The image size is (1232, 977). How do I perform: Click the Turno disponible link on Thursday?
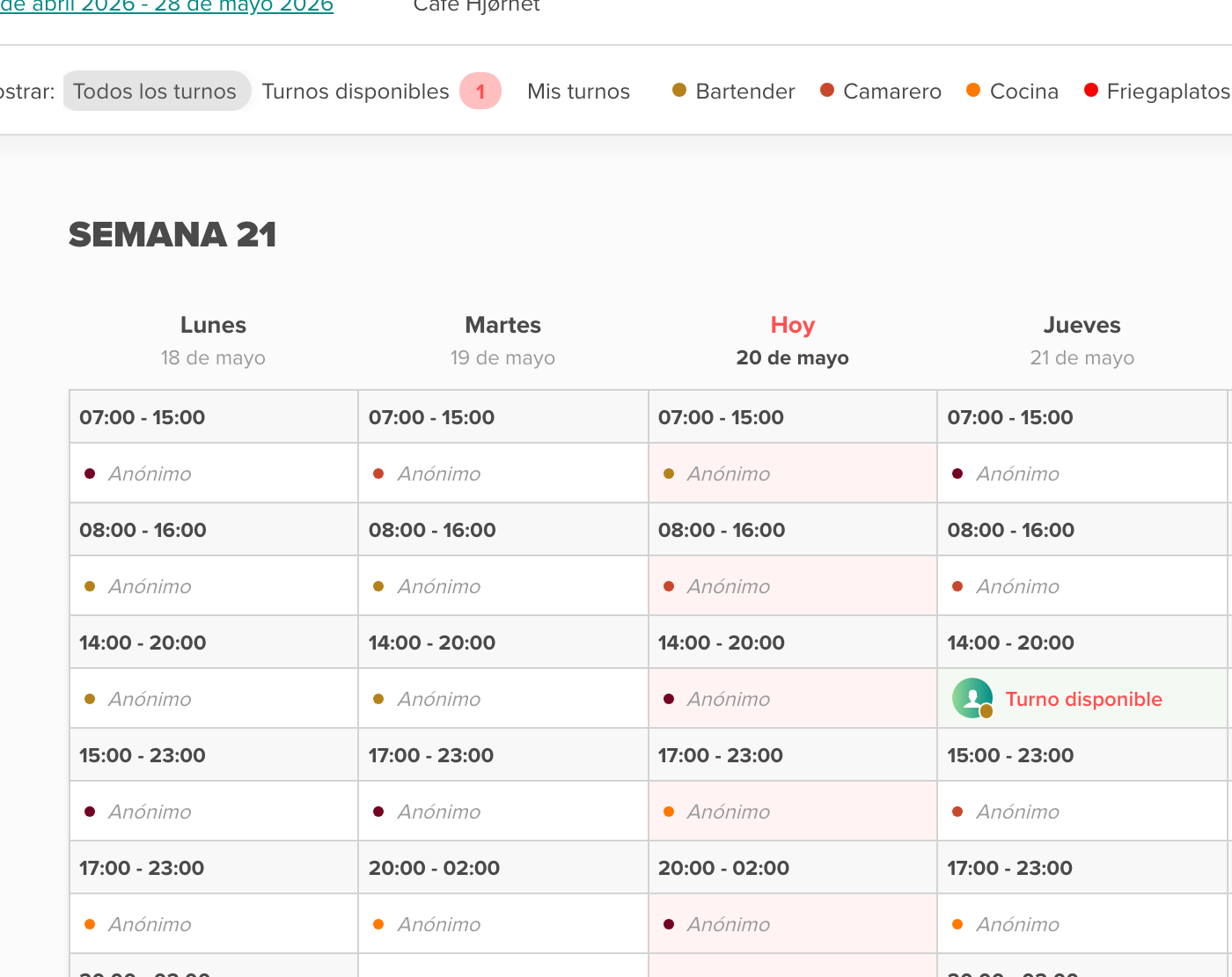point(1084,699)
